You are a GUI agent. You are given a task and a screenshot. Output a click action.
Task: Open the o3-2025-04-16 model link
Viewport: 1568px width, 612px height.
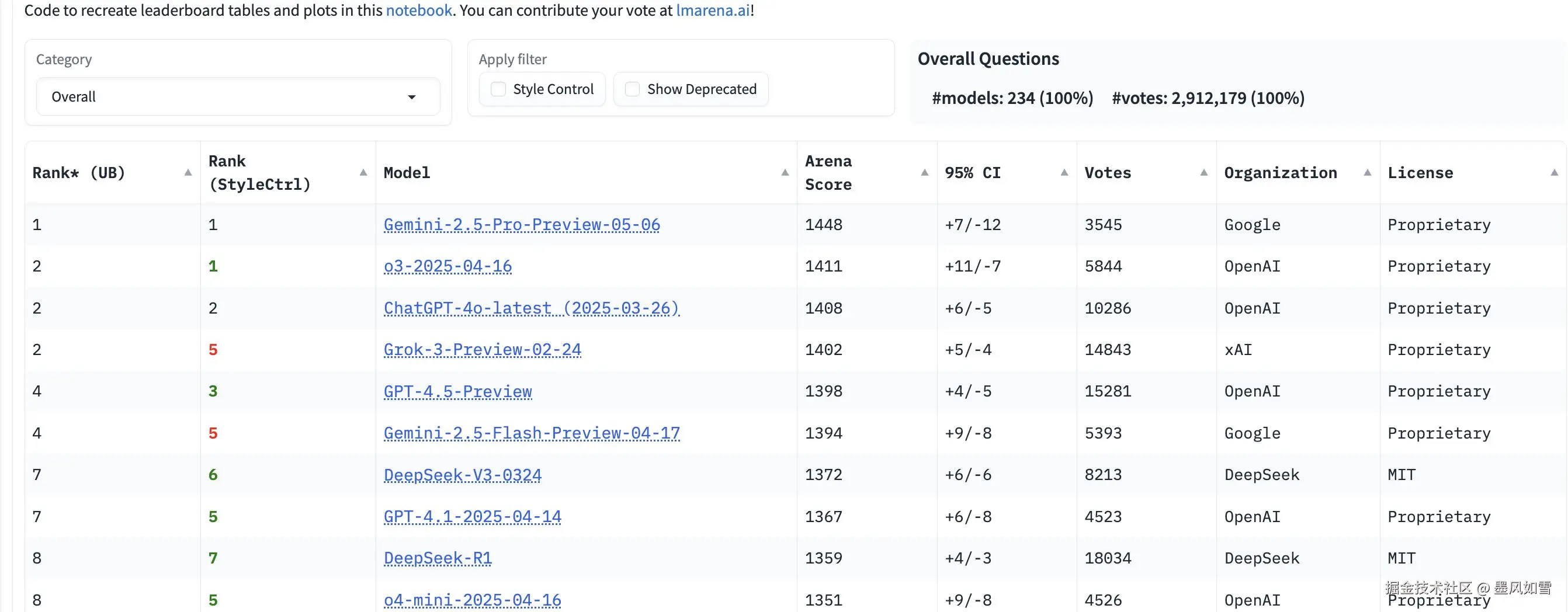coord(447,266)
